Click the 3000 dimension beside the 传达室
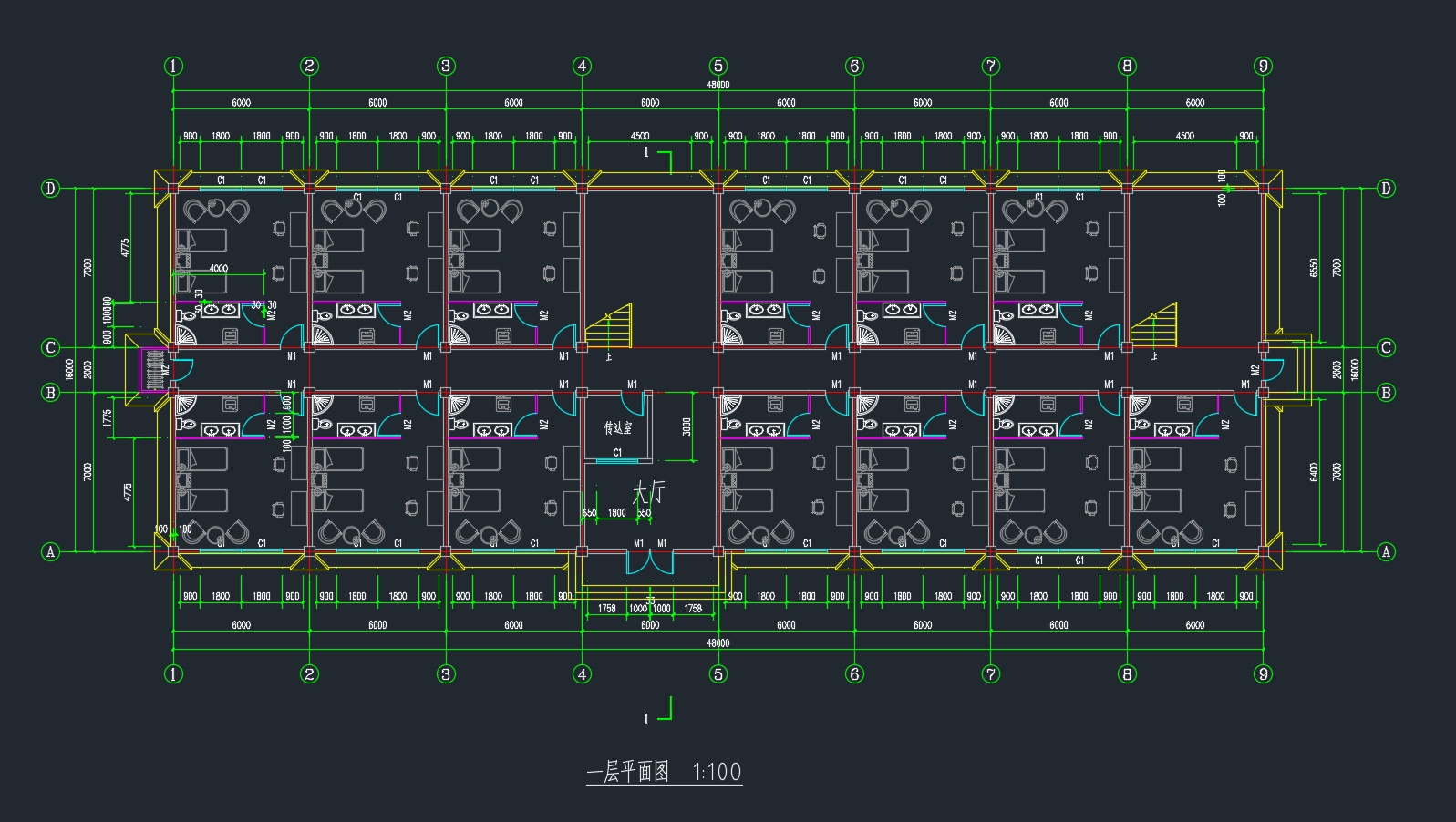1456x822 pixels. 687,427
